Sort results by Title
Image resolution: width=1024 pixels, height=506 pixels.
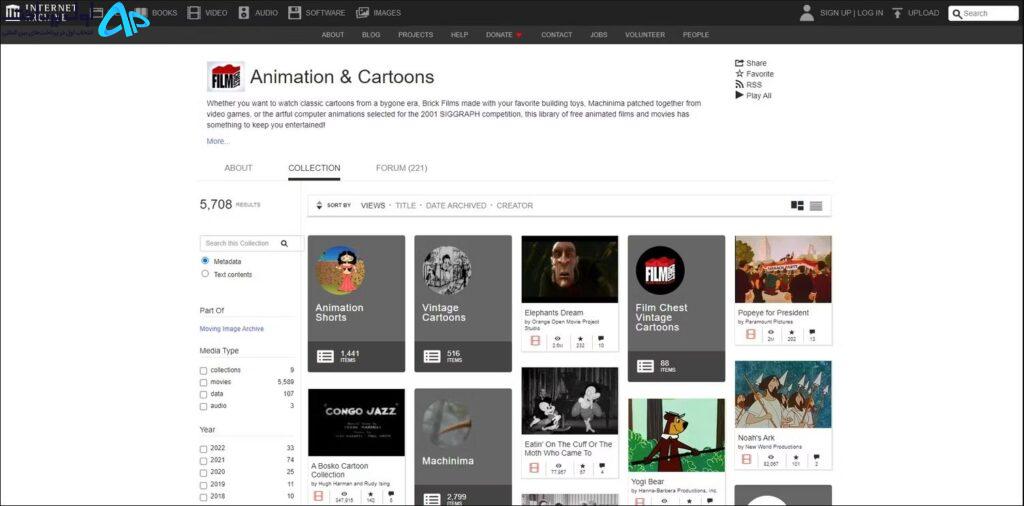[x=406, y=206]
